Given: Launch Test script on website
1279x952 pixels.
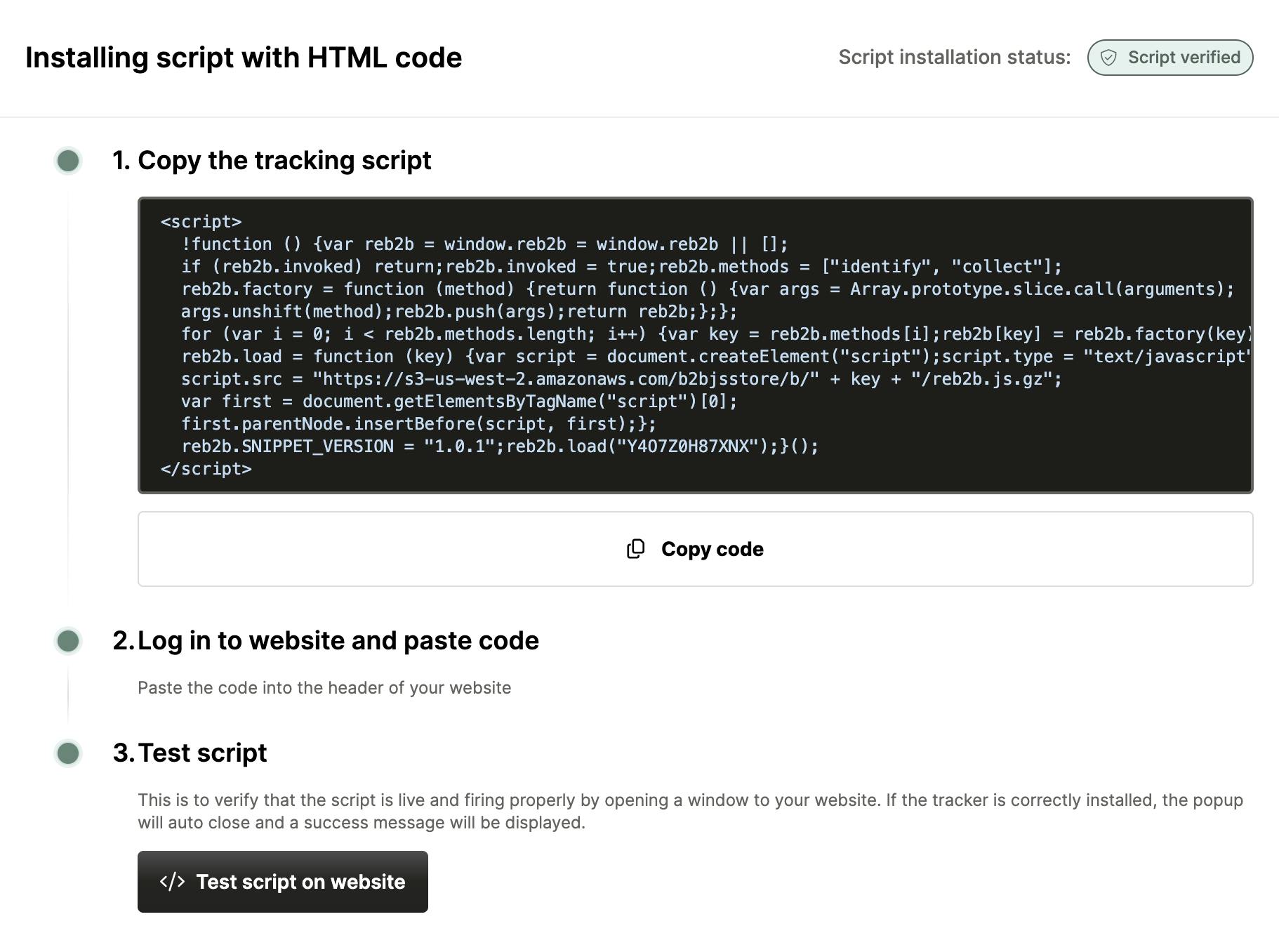Looking at the screenshot, I should click(x=282, y=882).
